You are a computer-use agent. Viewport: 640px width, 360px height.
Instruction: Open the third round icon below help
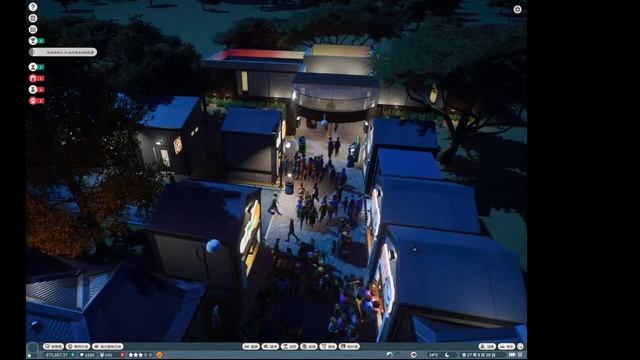coord(33,29)
